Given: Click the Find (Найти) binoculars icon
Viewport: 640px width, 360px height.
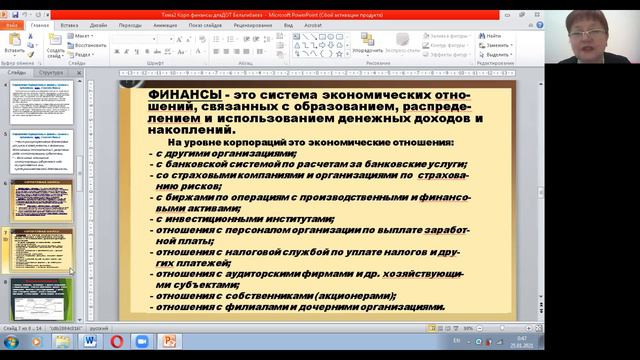Looking at the screenshot, I should pos(482,36).
